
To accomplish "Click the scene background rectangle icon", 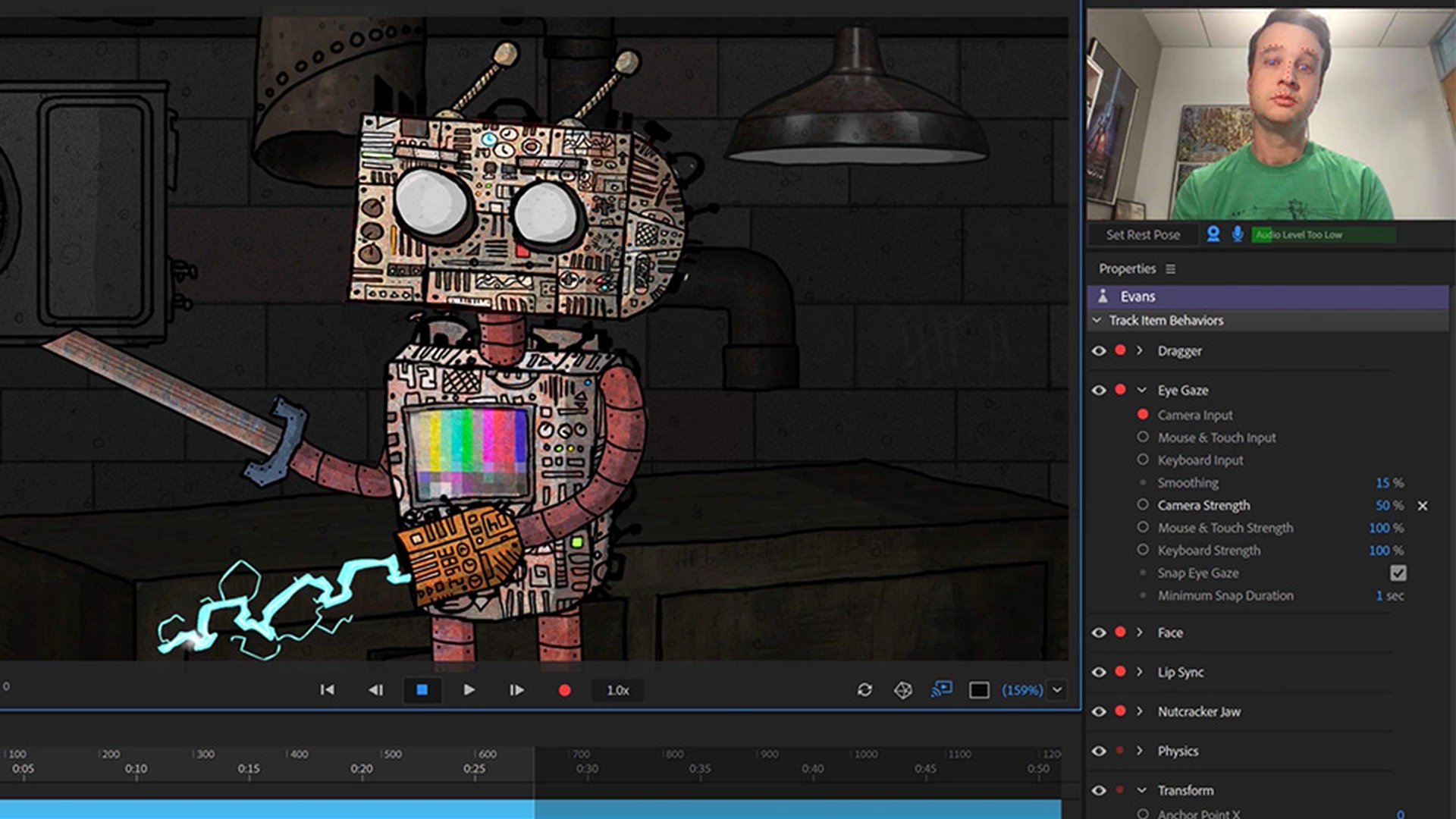I will pyautogui.click(x=979, y=690).
